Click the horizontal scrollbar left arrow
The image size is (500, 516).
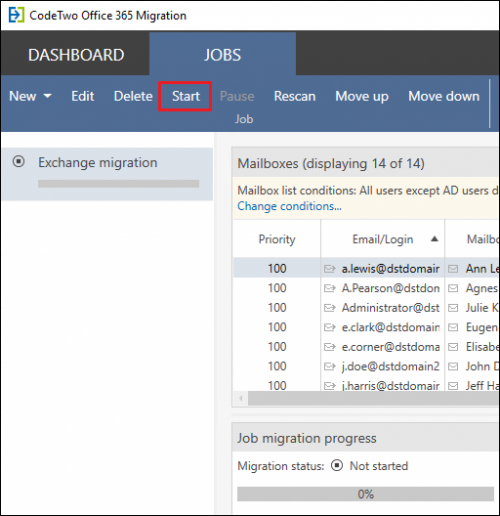[x=241, y=398]
